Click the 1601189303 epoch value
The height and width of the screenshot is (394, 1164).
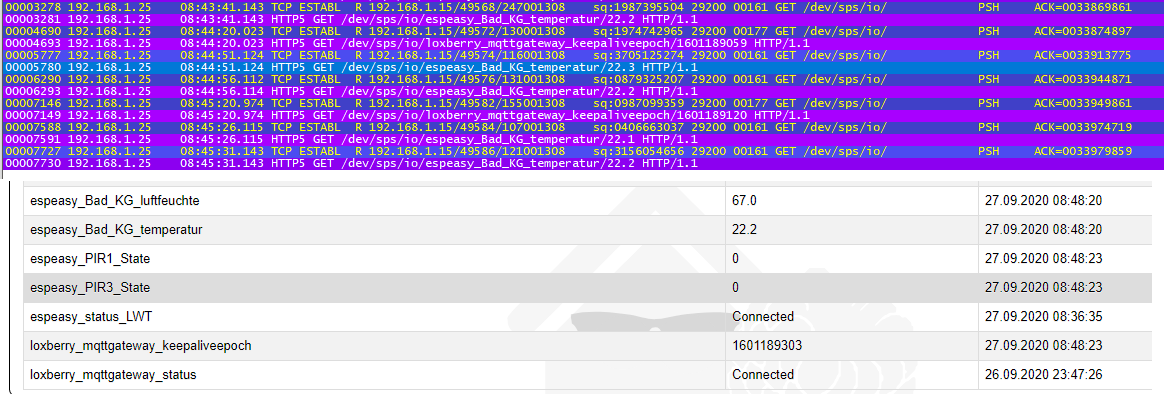pyautogui.click(x=767, y=346)
